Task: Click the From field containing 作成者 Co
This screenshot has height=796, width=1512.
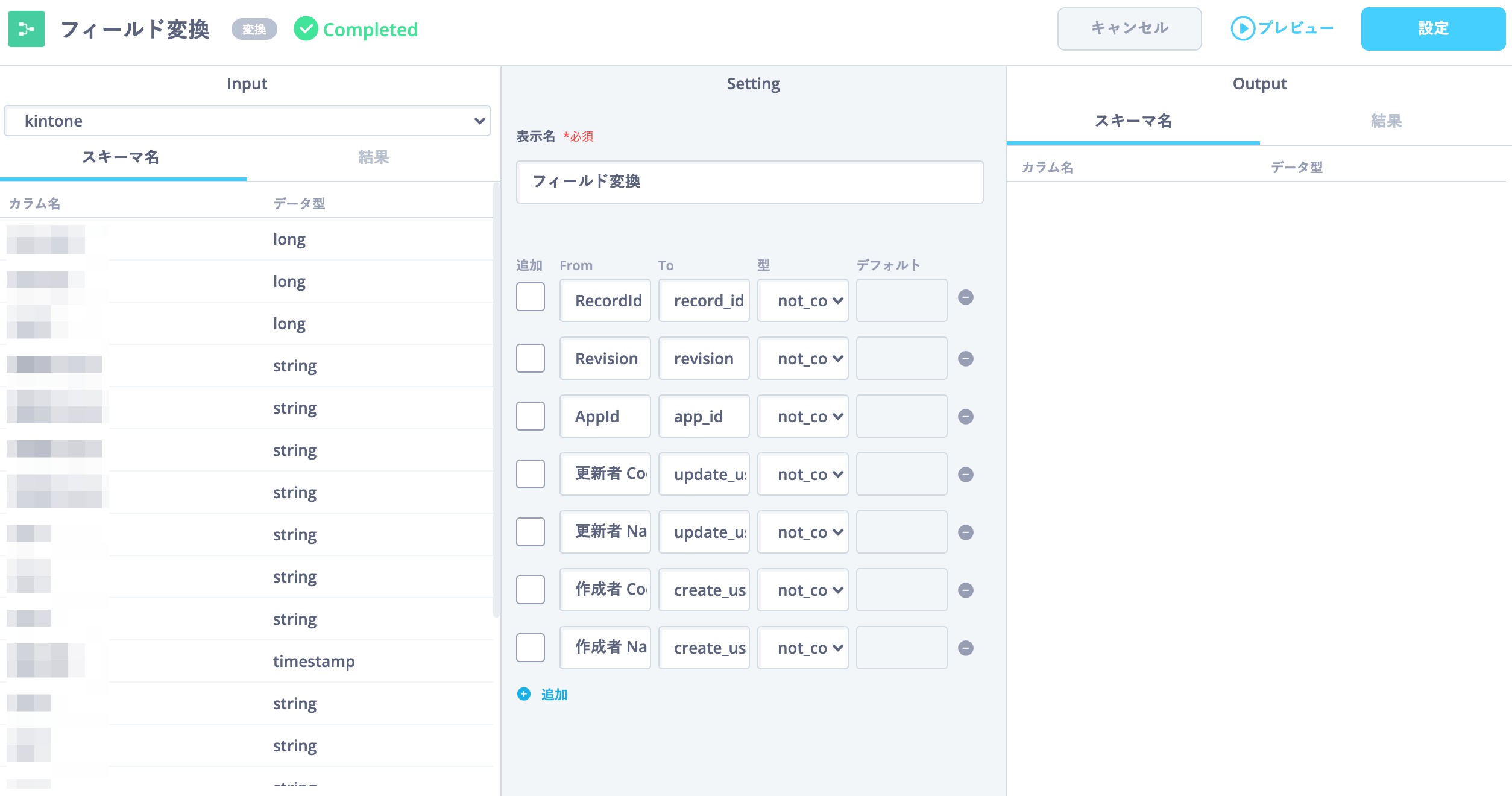Action: [x=605, y=590]
